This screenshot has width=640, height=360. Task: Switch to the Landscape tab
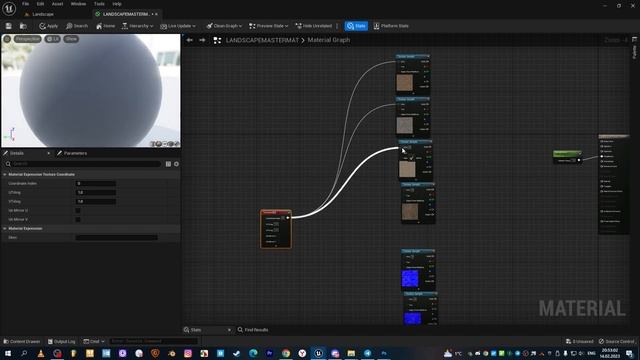pos(42,14)
